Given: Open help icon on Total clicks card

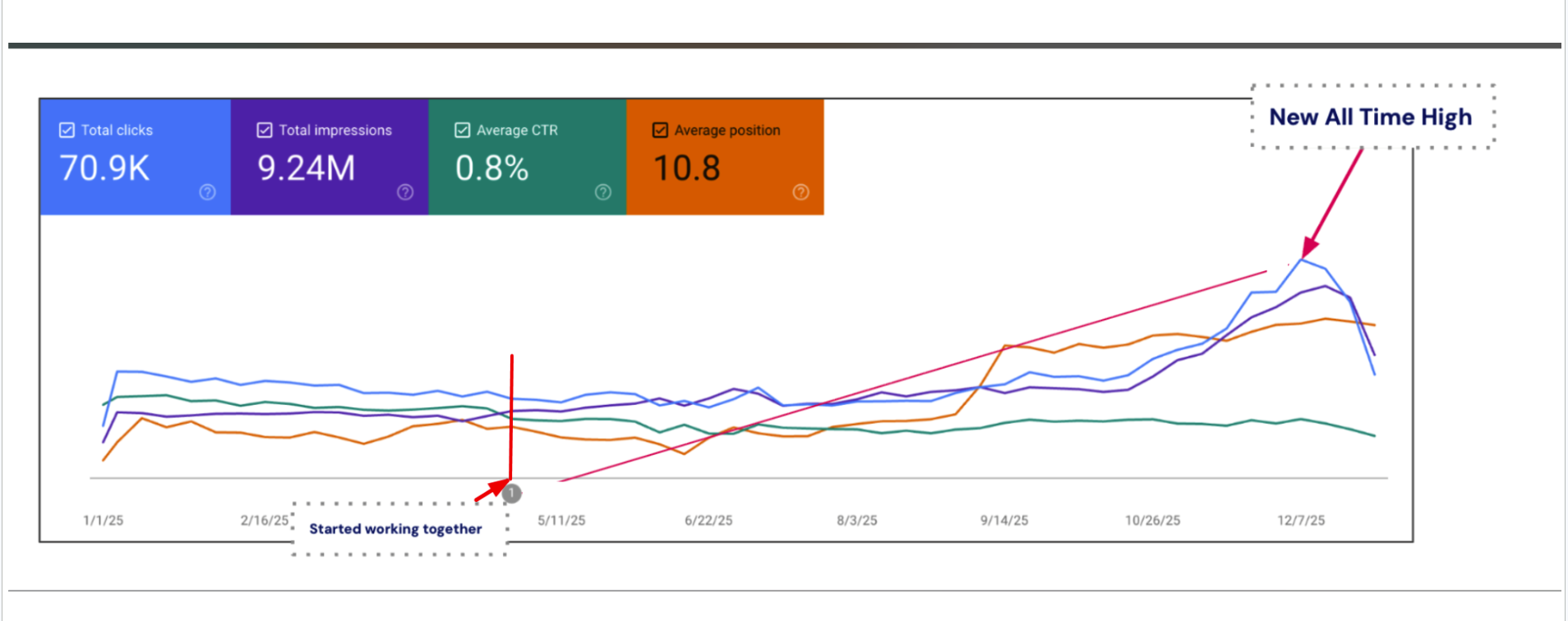Looking at the screenshot, I should click(207, 192).
